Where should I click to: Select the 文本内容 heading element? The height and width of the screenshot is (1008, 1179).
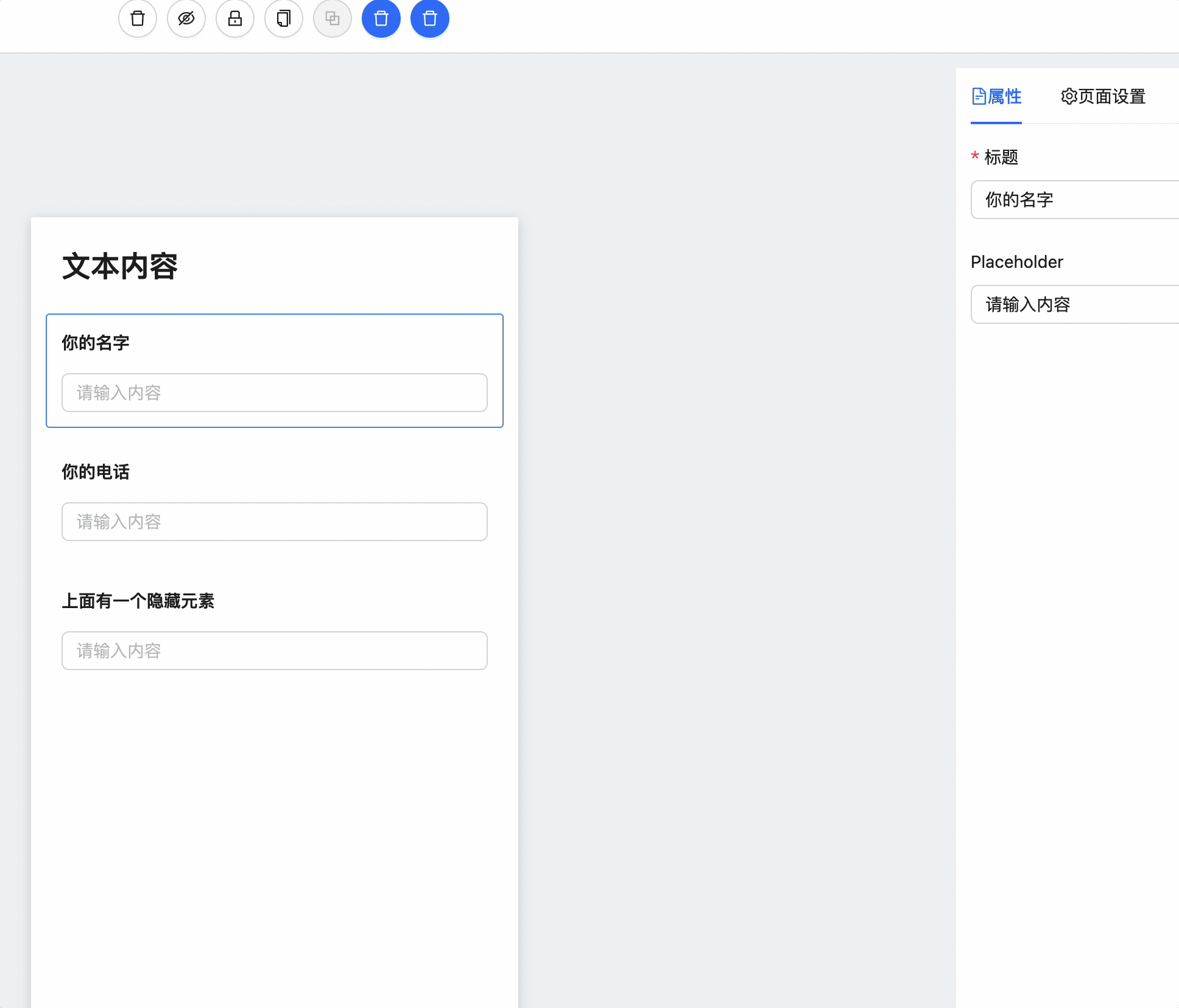[x=120, y=267]
